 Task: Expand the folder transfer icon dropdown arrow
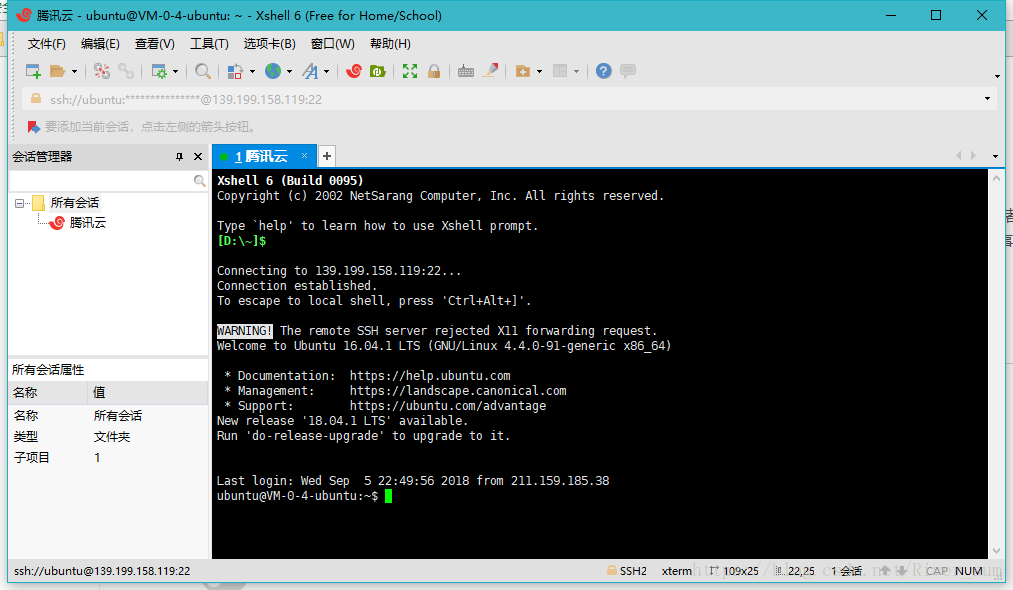(x=539, y=71)
